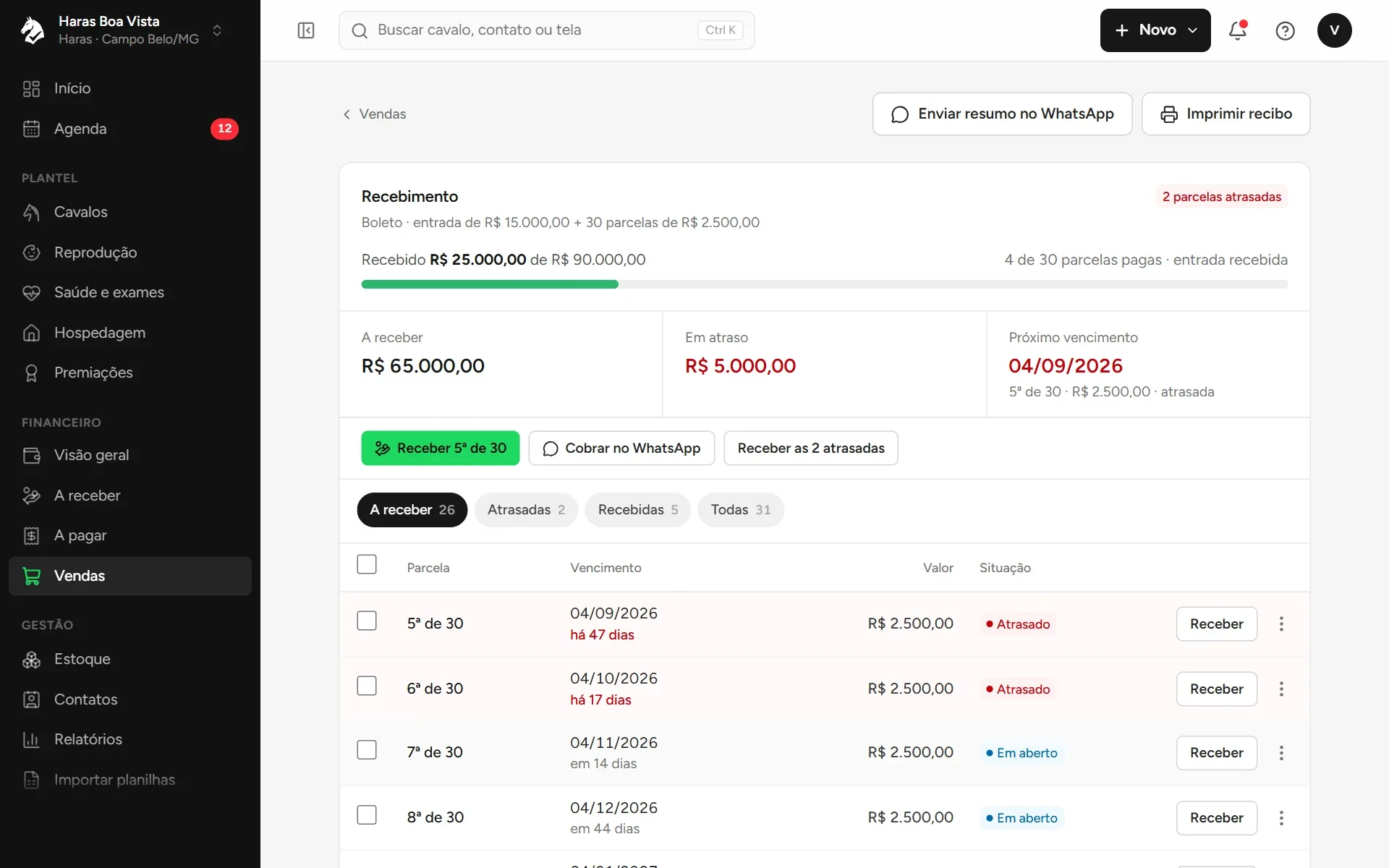Viewport: 1389px width, 868px height.
Task: Open the user avatar V menu
Action: [x=1334, y=30]
